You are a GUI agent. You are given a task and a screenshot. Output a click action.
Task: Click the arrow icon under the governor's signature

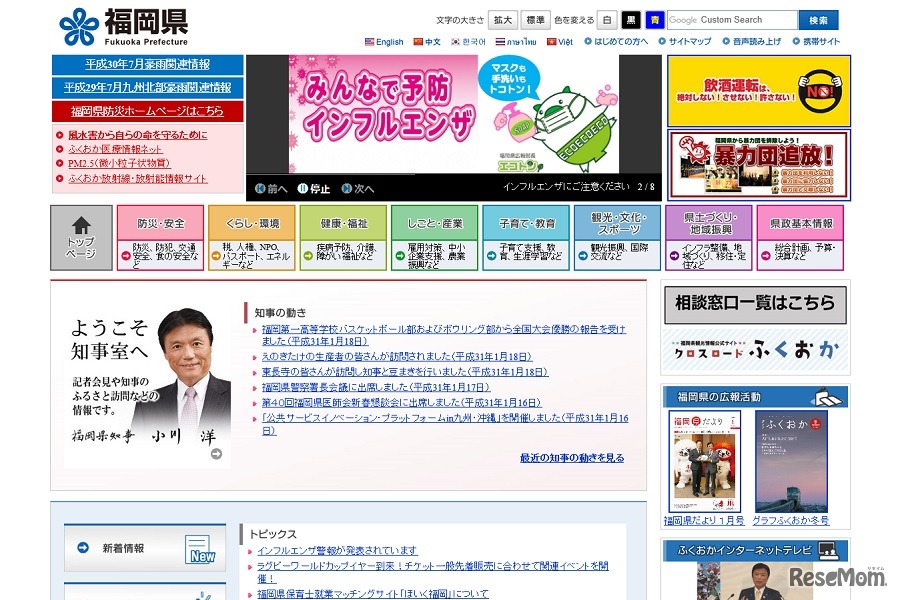214,452
